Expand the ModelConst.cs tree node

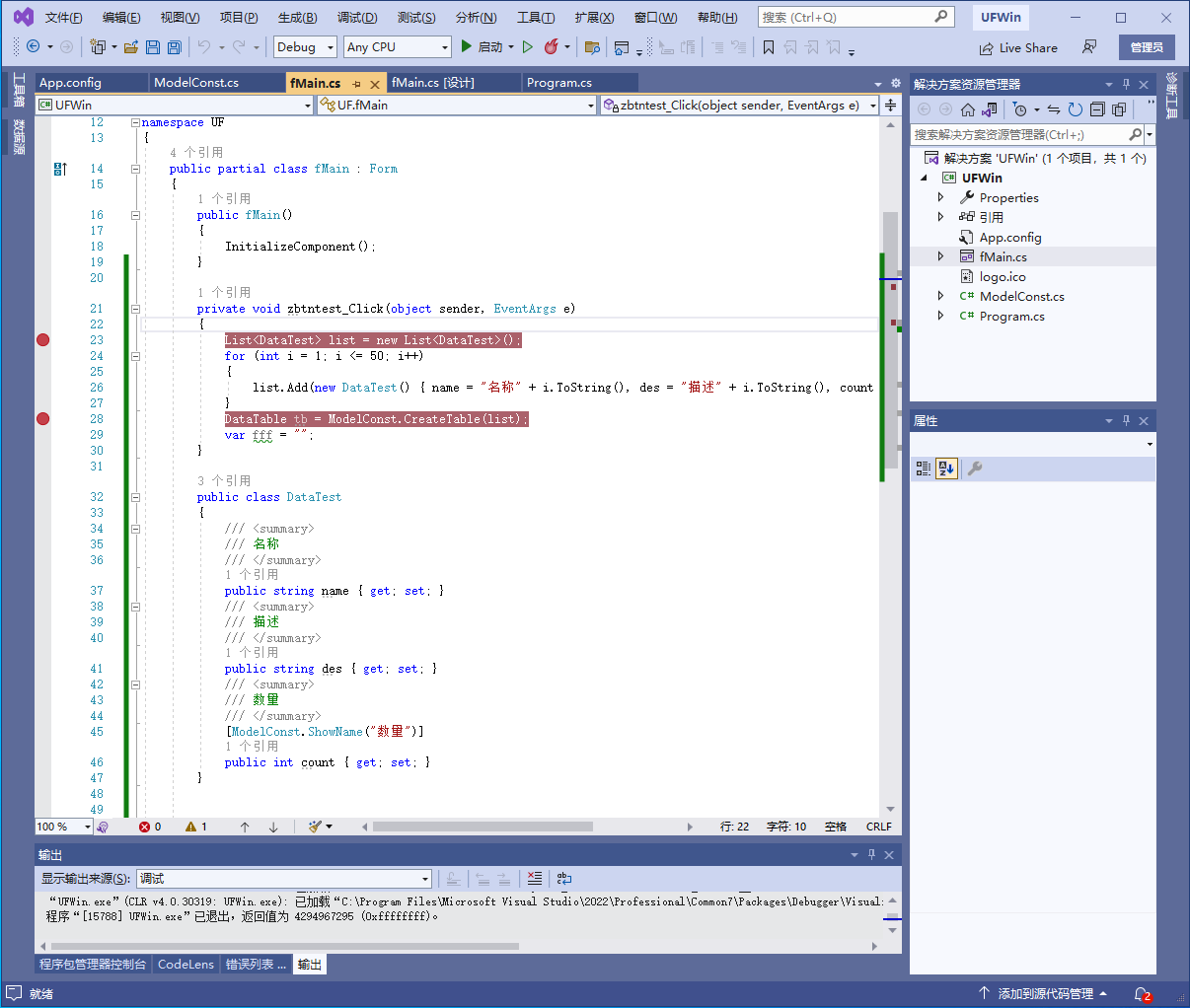click(x=940, y=296)
